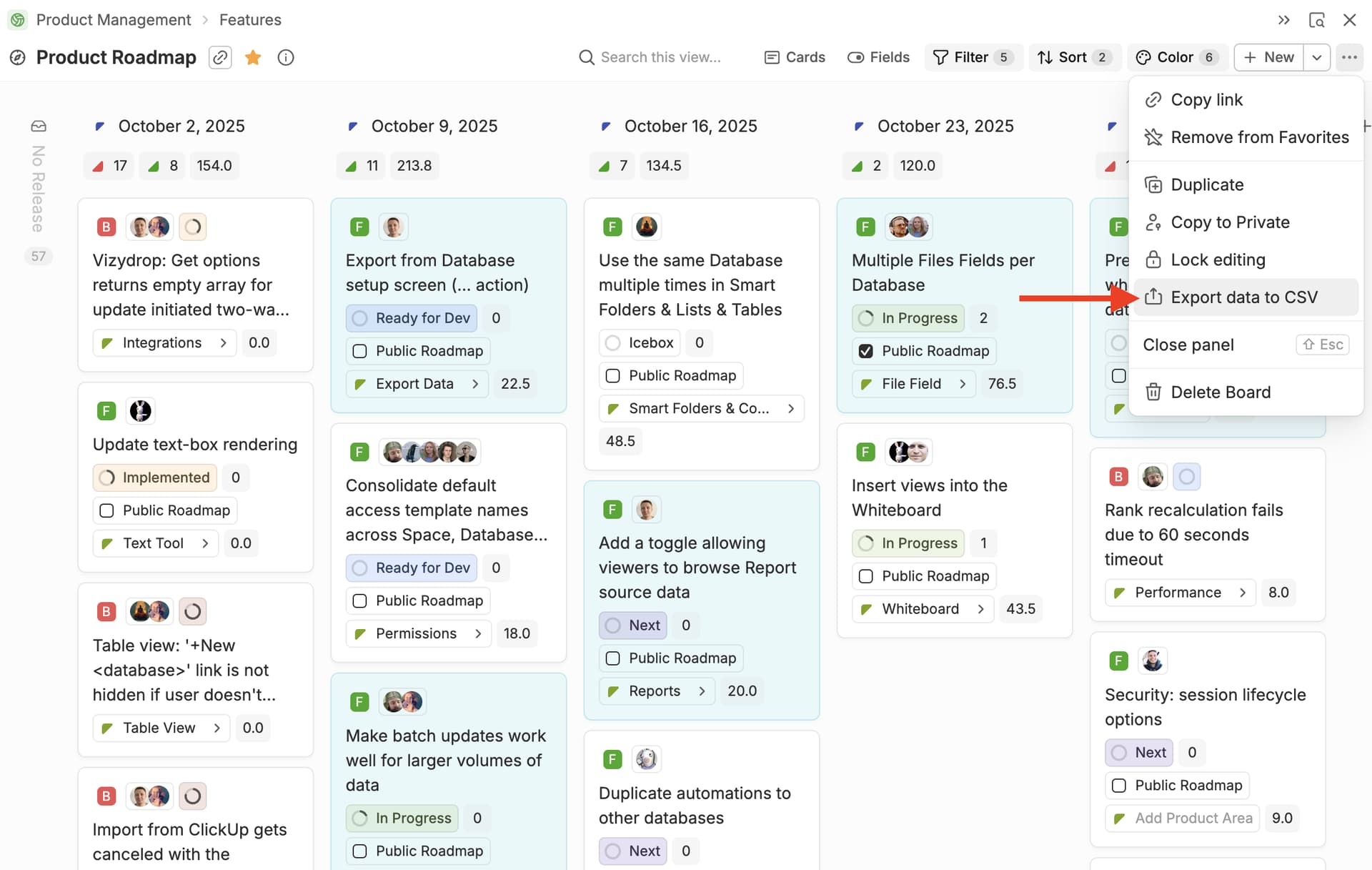1372x870 pixels.
Task: Click the No Release inbox icon
Action: click(x=39, y=127)
